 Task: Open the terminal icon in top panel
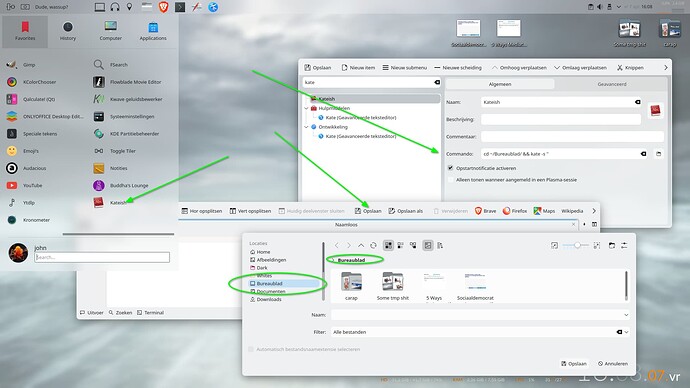[x=180, y=7]
